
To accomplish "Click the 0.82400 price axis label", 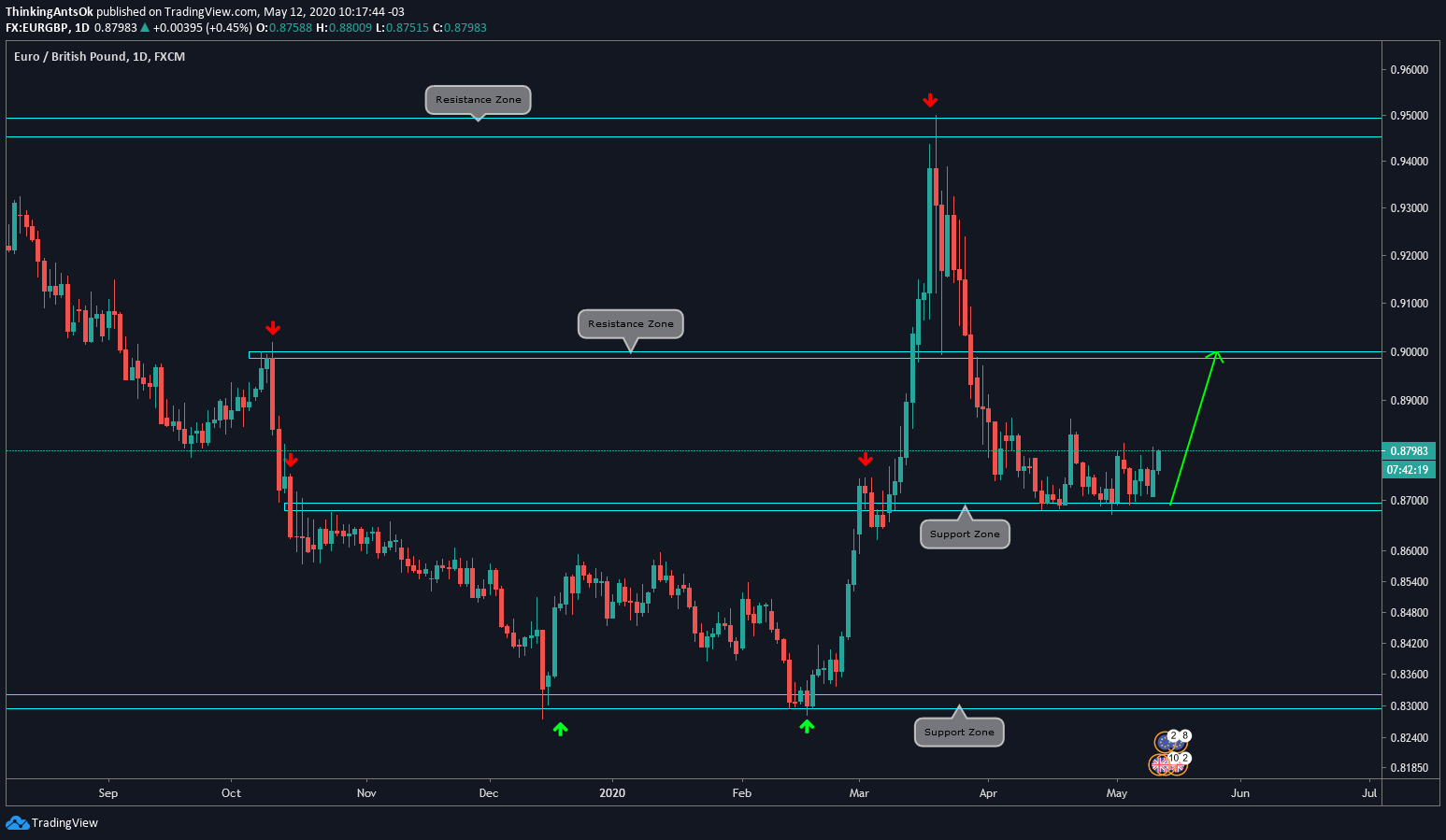I will (1409, 738).
